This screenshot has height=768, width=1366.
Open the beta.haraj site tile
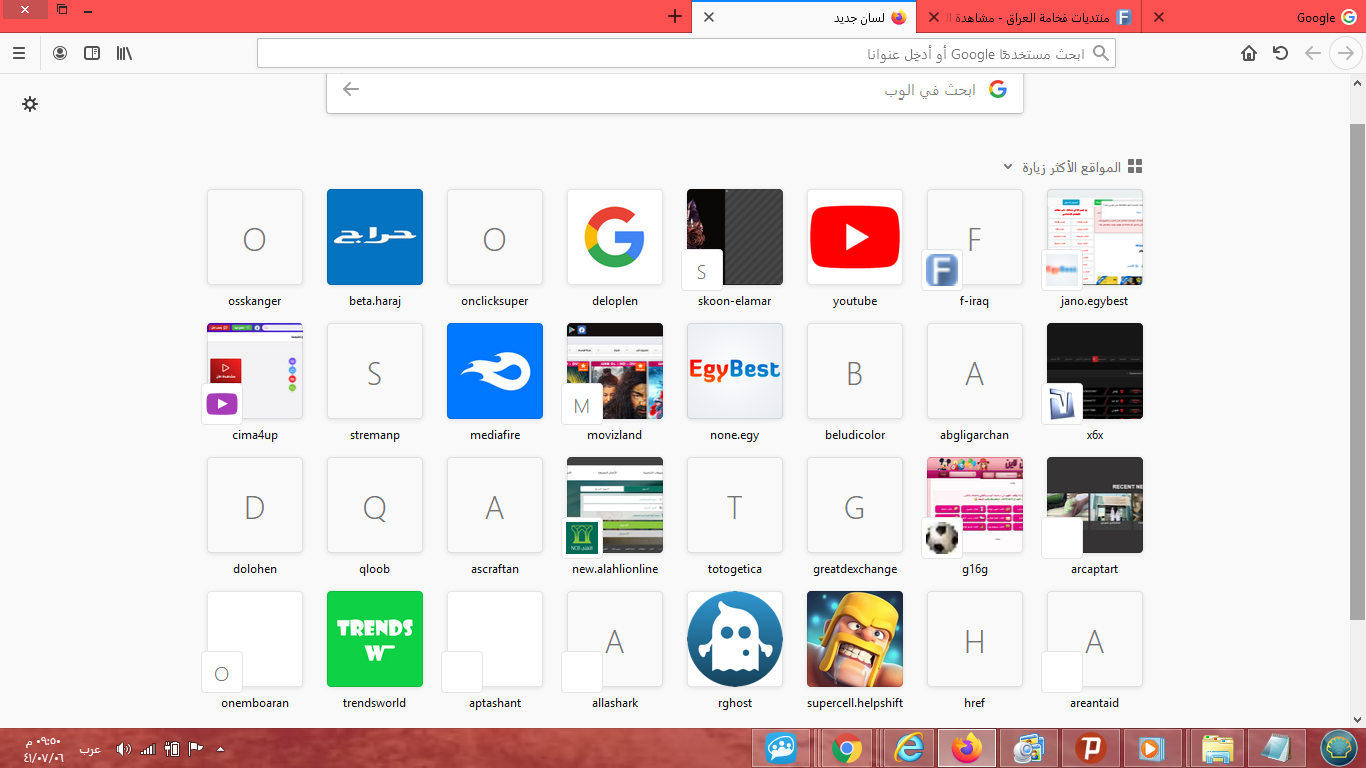375,238
